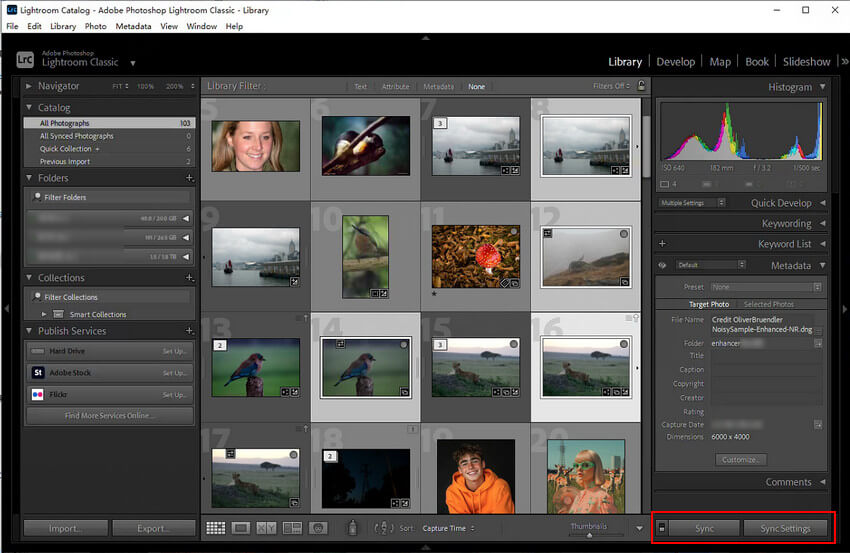The image size is (850, 553).
Task: Add to Quick Collection circle on lion photo 16
Action: tap(623, 344)
